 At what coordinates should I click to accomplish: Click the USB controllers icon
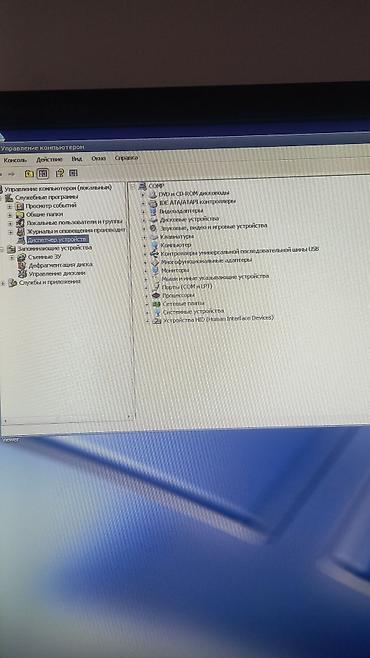pos(154,253)
